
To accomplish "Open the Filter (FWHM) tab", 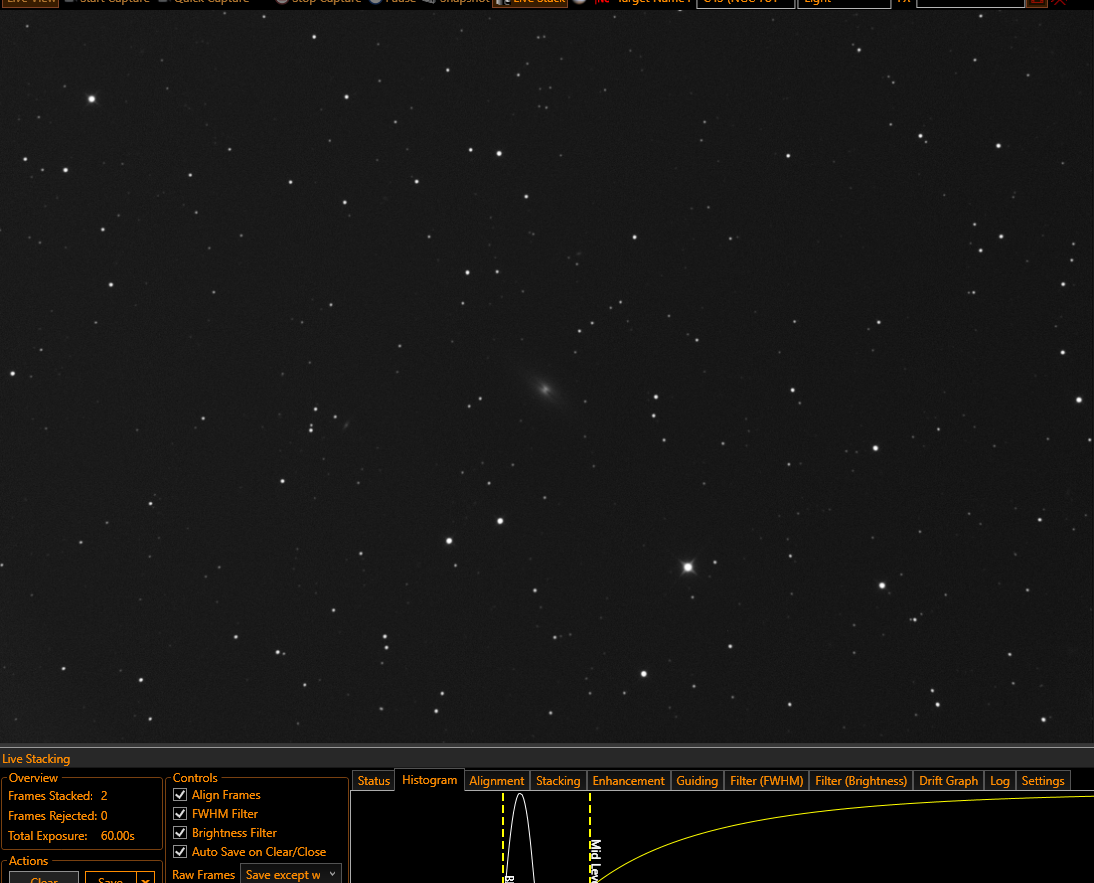I will (x=766, y=780).
